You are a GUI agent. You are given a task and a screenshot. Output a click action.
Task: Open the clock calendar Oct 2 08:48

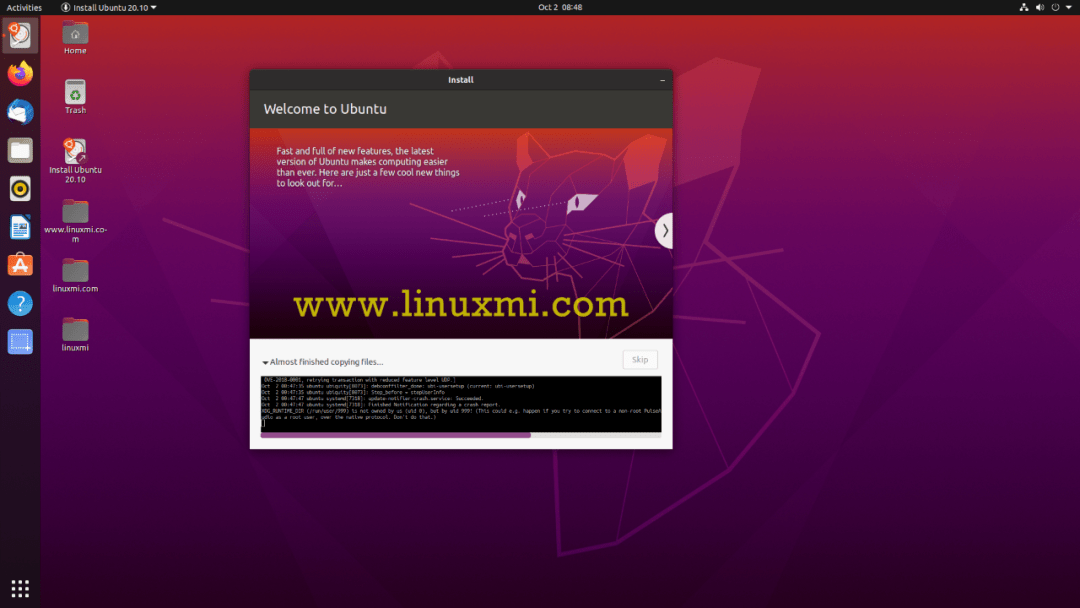560,7
